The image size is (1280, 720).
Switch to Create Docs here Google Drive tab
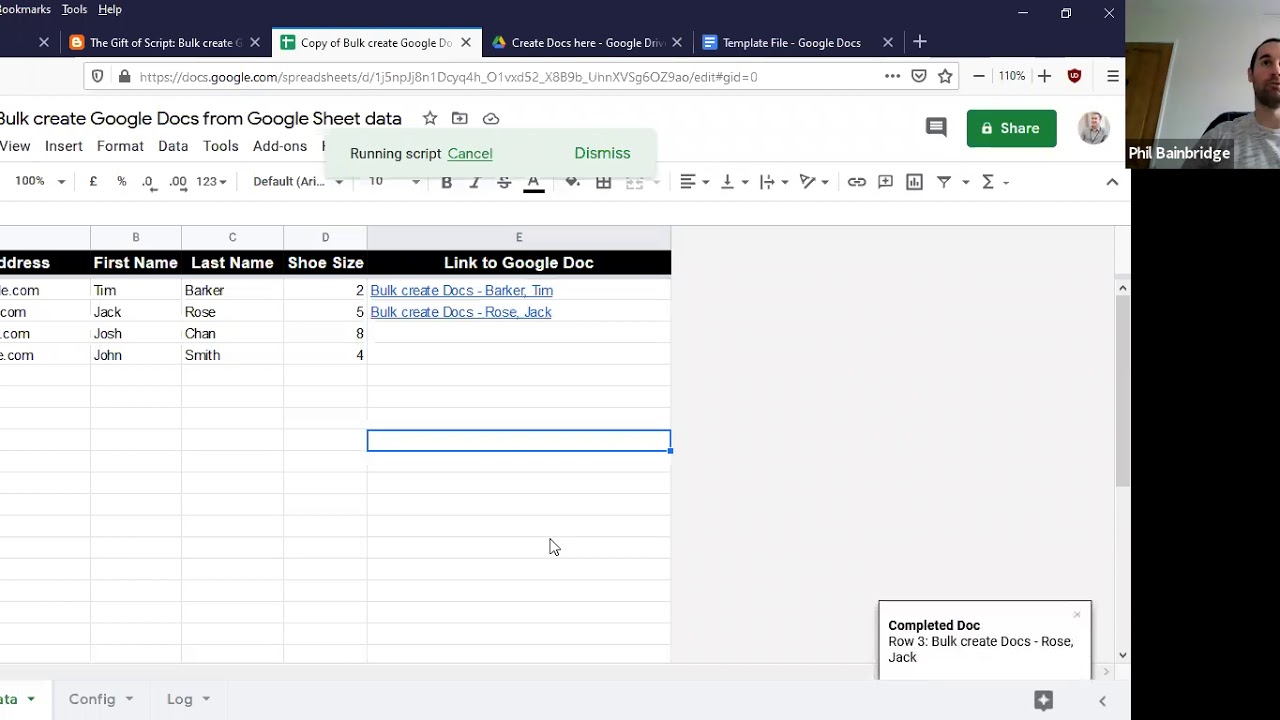point(588,42)
